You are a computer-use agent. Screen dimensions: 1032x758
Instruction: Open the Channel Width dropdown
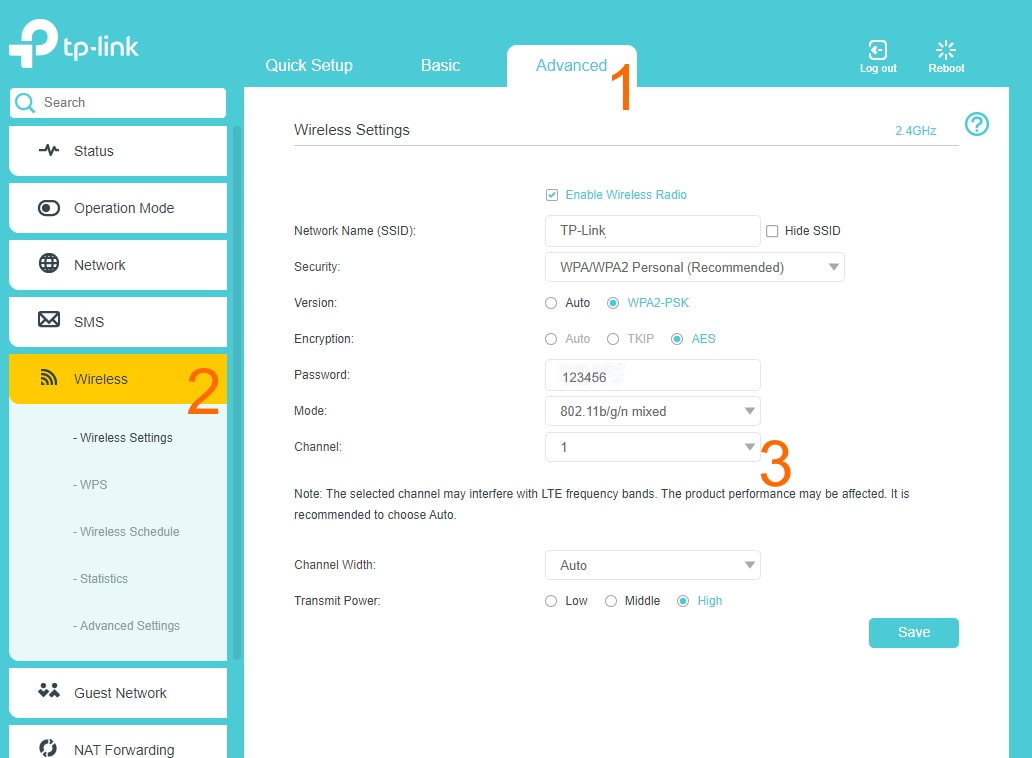652,565
